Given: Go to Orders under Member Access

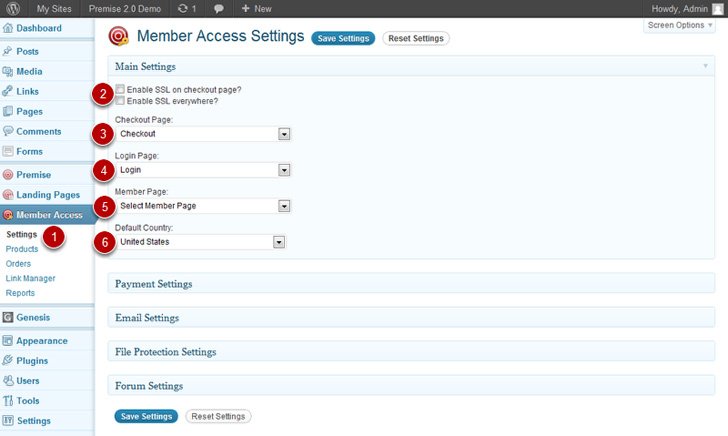Looking at the screenshot, I should coord(18,264).
